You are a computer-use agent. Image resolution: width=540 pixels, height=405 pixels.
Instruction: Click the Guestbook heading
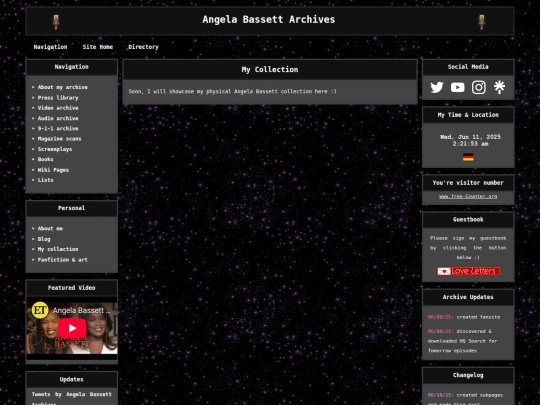click(x=468, y=219)
